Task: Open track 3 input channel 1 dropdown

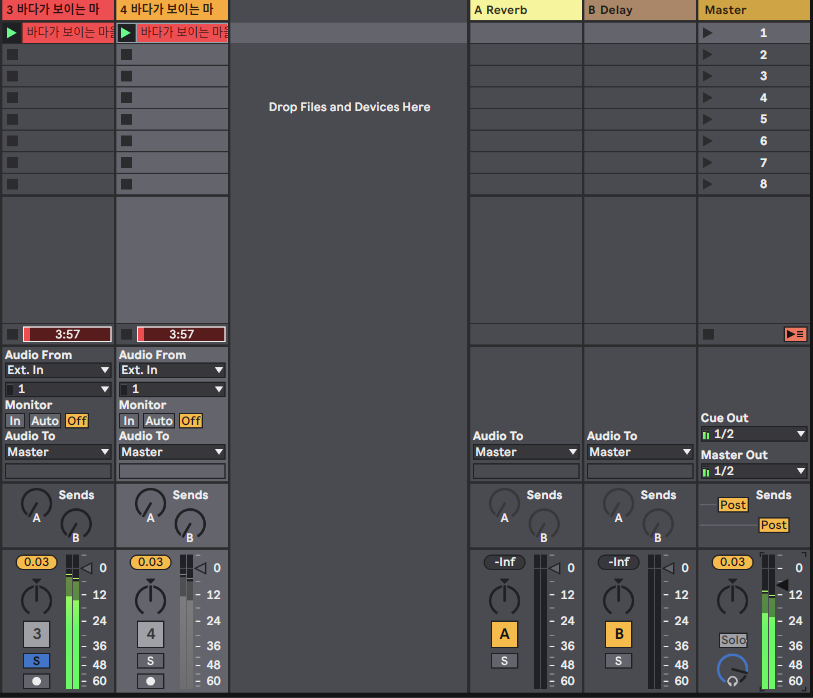Action: 58,389
